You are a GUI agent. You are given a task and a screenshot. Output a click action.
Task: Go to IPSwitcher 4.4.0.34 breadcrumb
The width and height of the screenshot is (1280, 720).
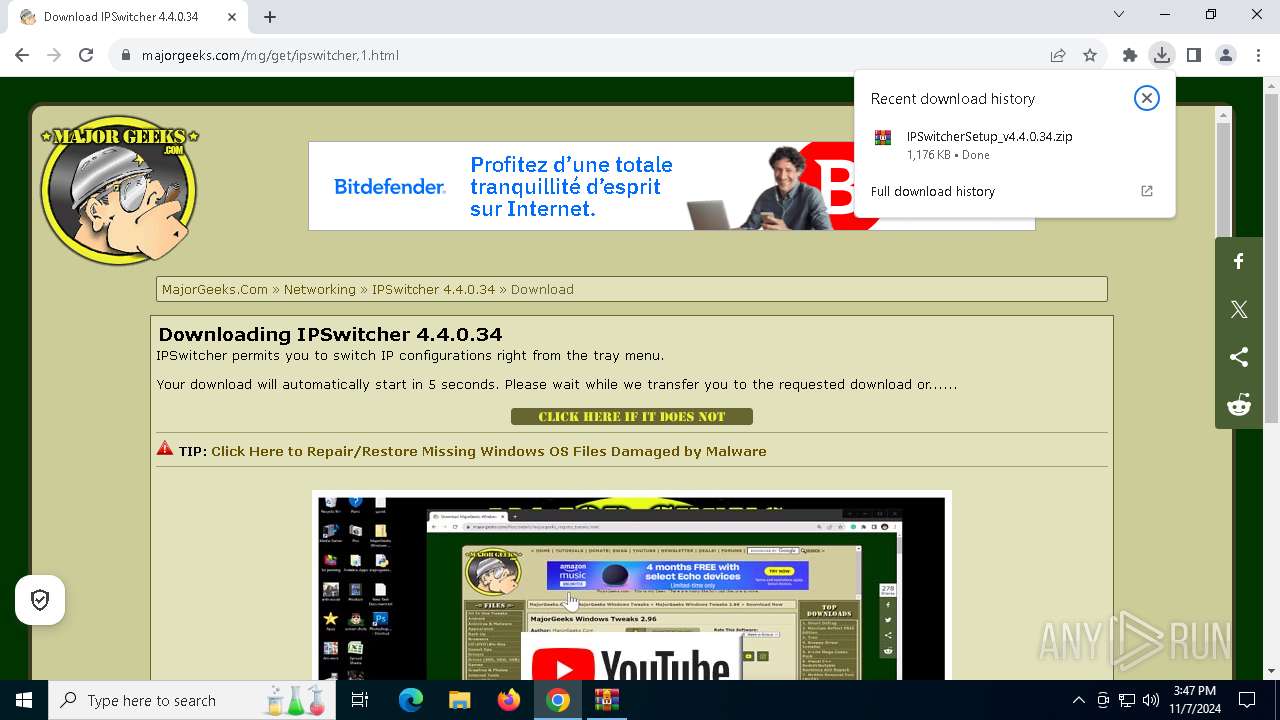point(433,289)
